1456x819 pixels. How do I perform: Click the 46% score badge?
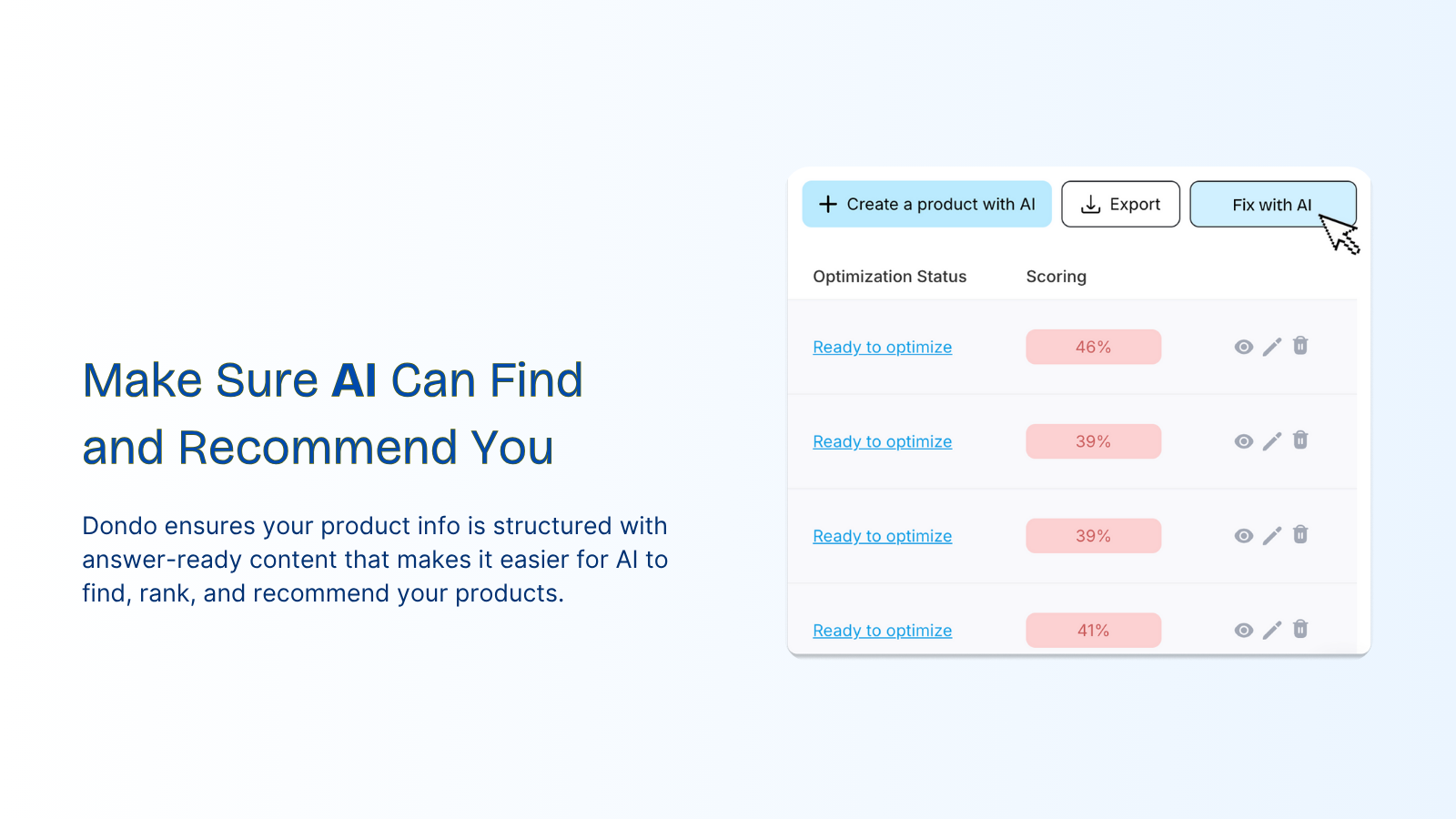1093,347
